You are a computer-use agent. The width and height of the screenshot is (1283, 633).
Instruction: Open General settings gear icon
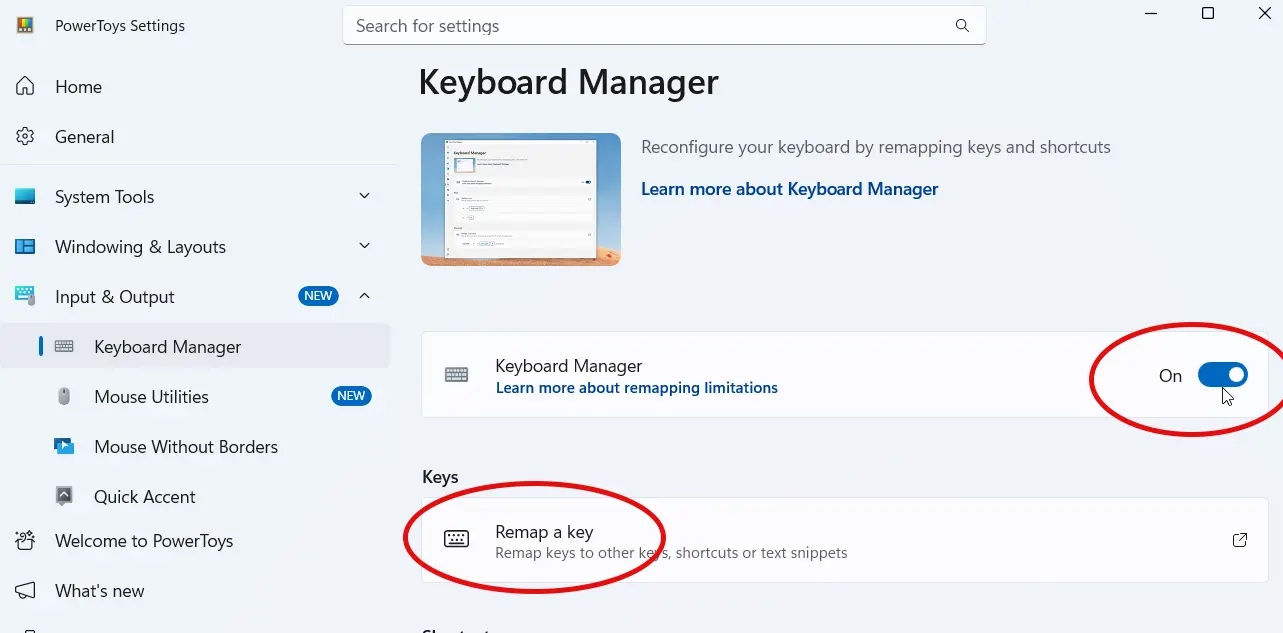click(24, 137)
